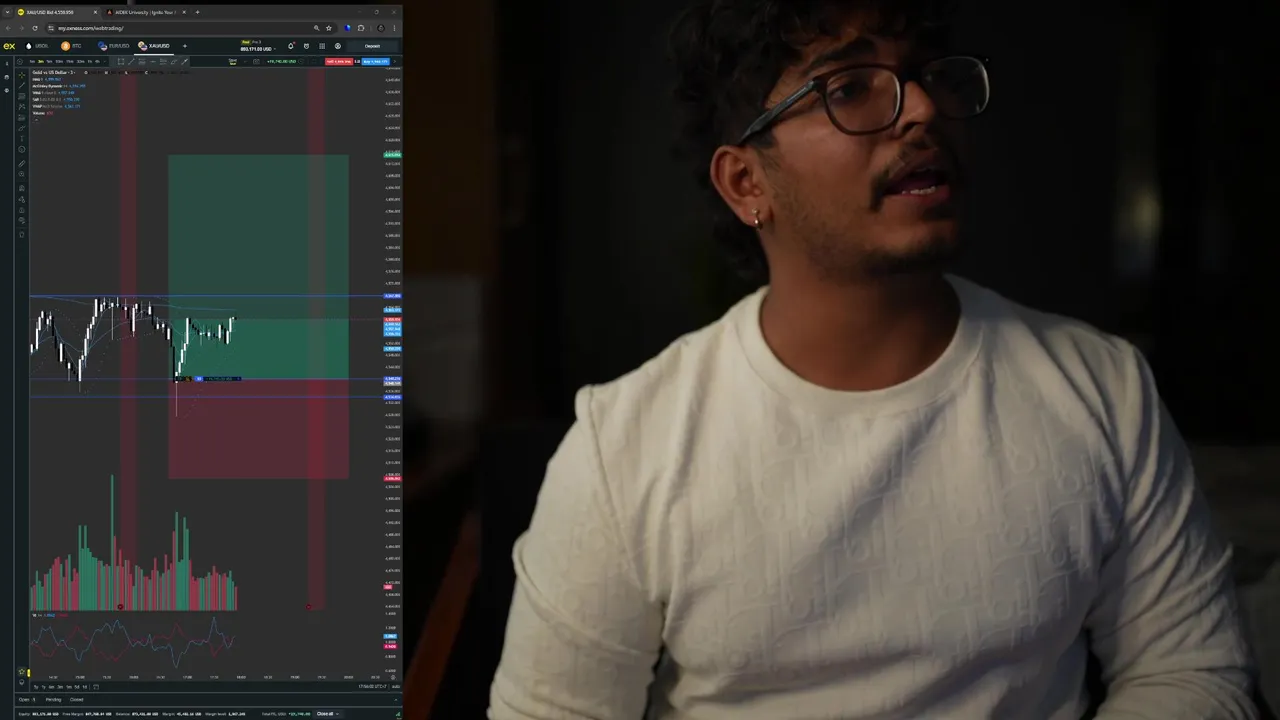Image resolution: width=1280 pixels, height=720 pixels.
Task: Collapse the positions panel chevron
Action: [396, 700]
